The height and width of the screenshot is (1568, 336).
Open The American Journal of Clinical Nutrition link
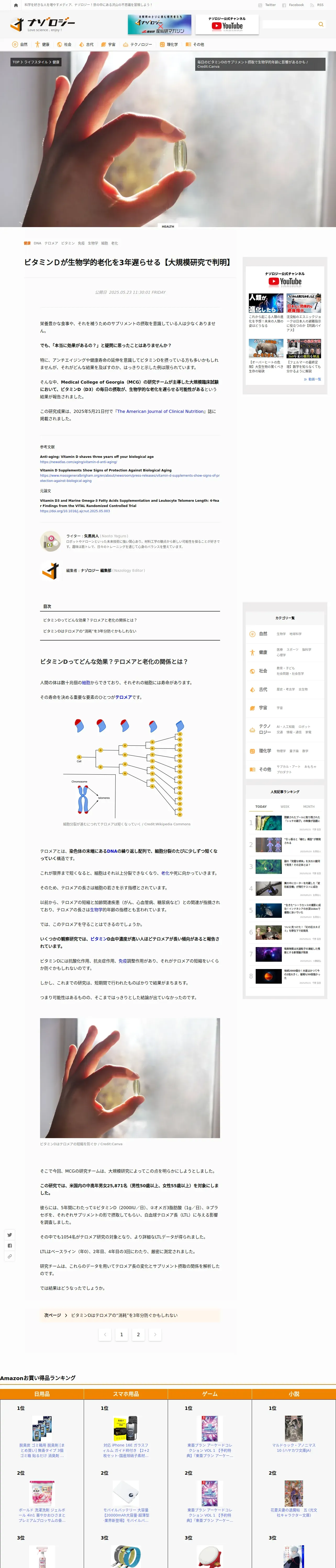(161, 412)
